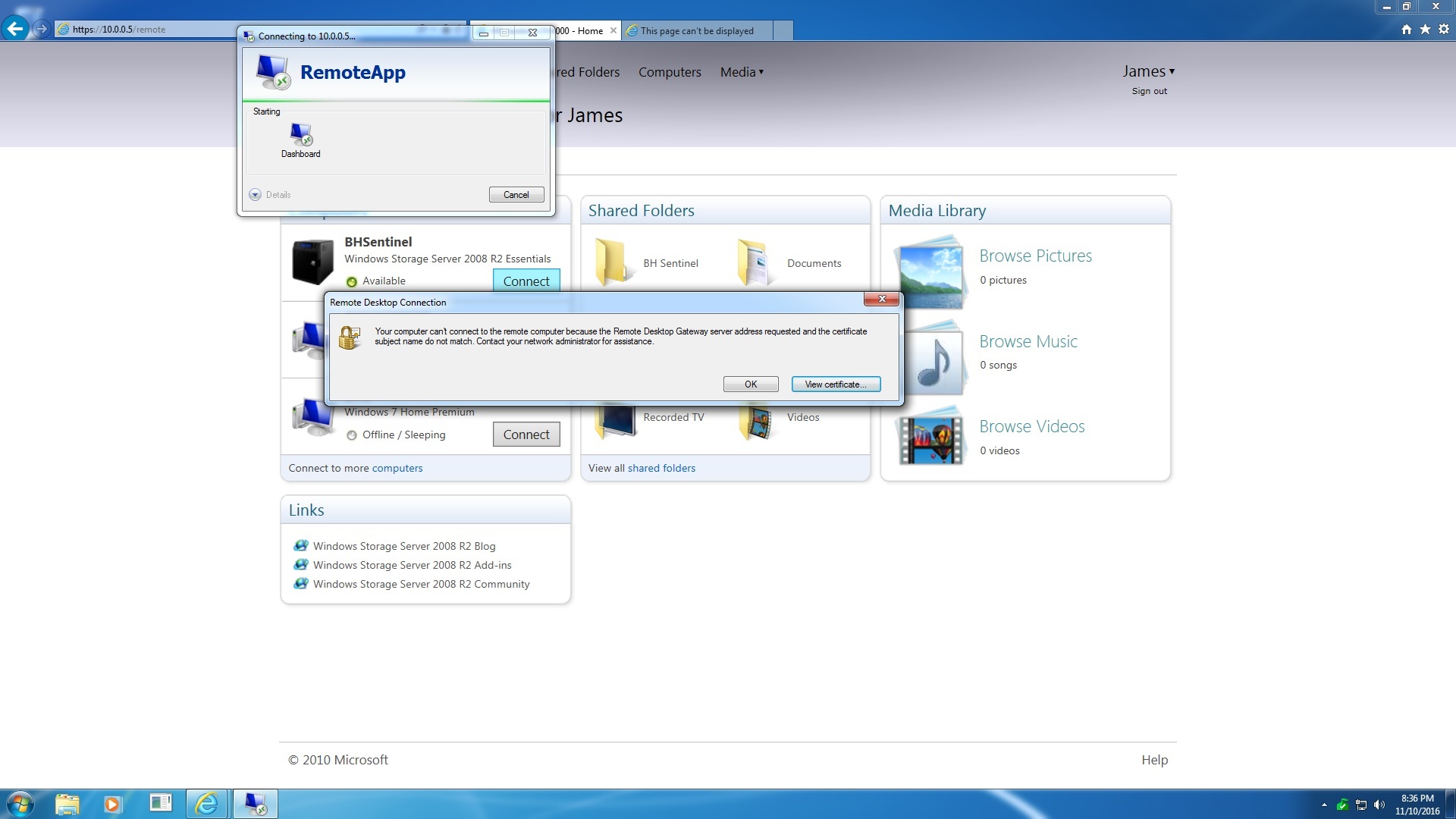The height and width of the screenshot is (819, 1456).
Task: Open the browser Favorites star icon
Action: [1425, 30]
